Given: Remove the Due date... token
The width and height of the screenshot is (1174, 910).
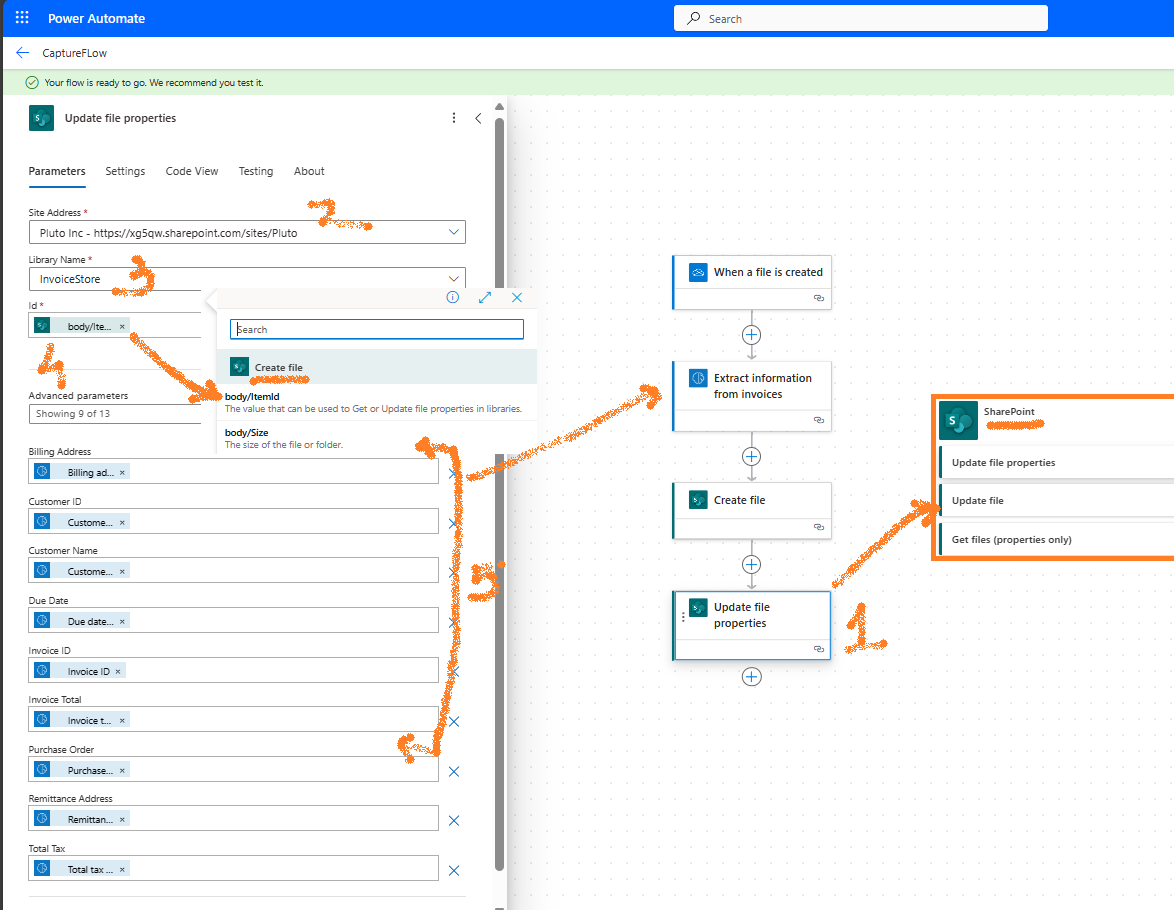Looking at the screenshot, I should pyautogui.click(x=122, y=622).
